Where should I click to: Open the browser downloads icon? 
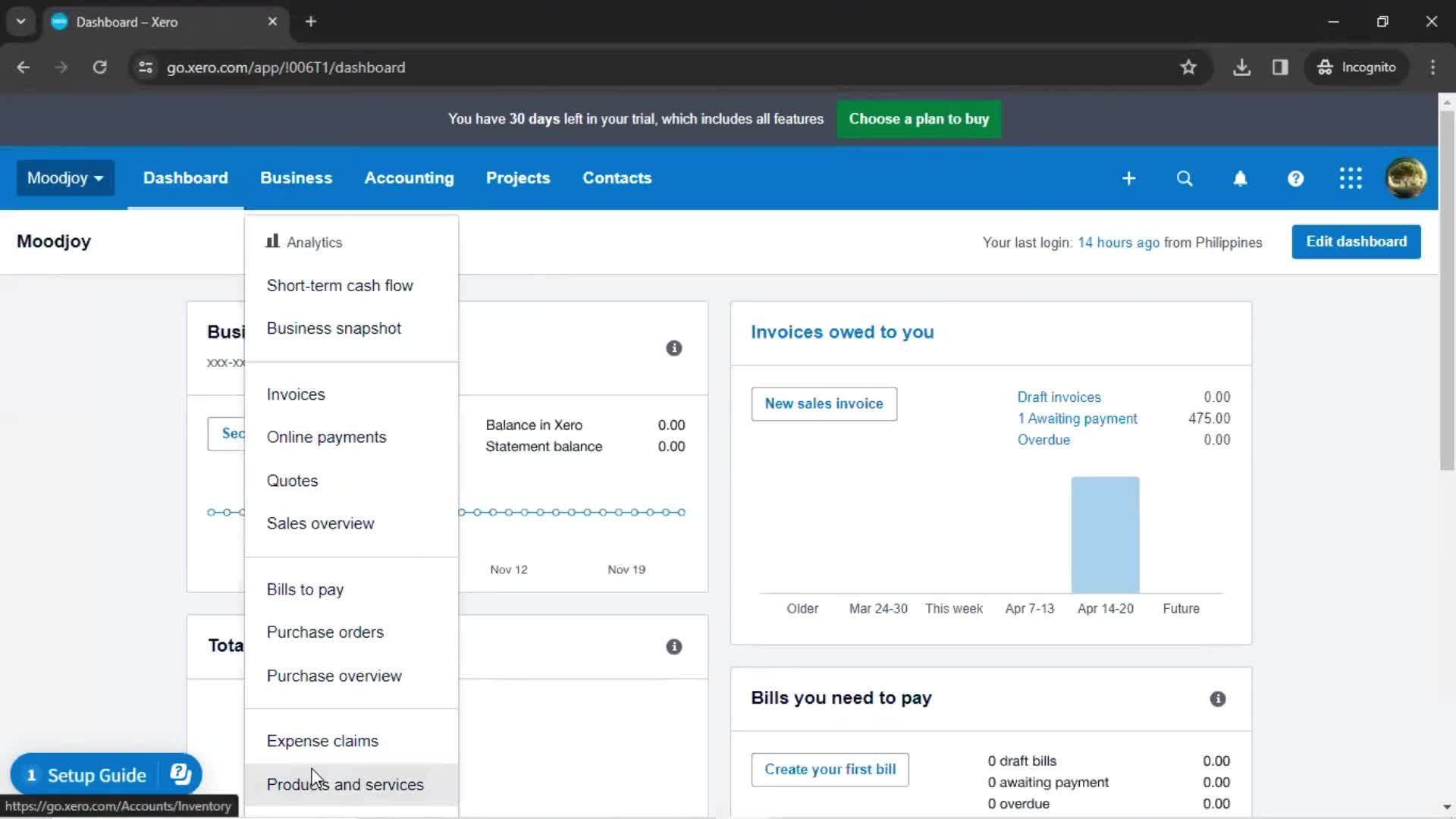coord(1241,67)
